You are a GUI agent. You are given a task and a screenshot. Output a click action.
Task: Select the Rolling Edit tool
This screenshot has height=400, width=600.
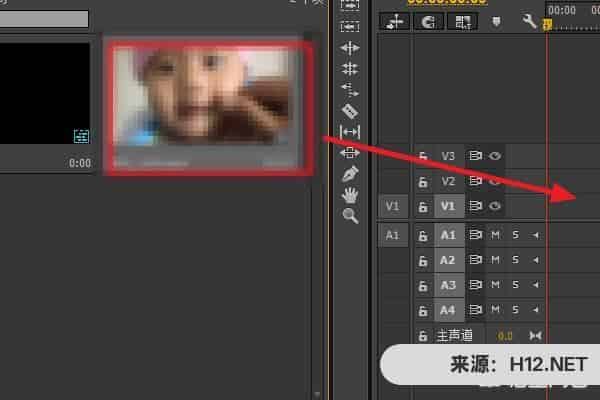coord(350,69)
